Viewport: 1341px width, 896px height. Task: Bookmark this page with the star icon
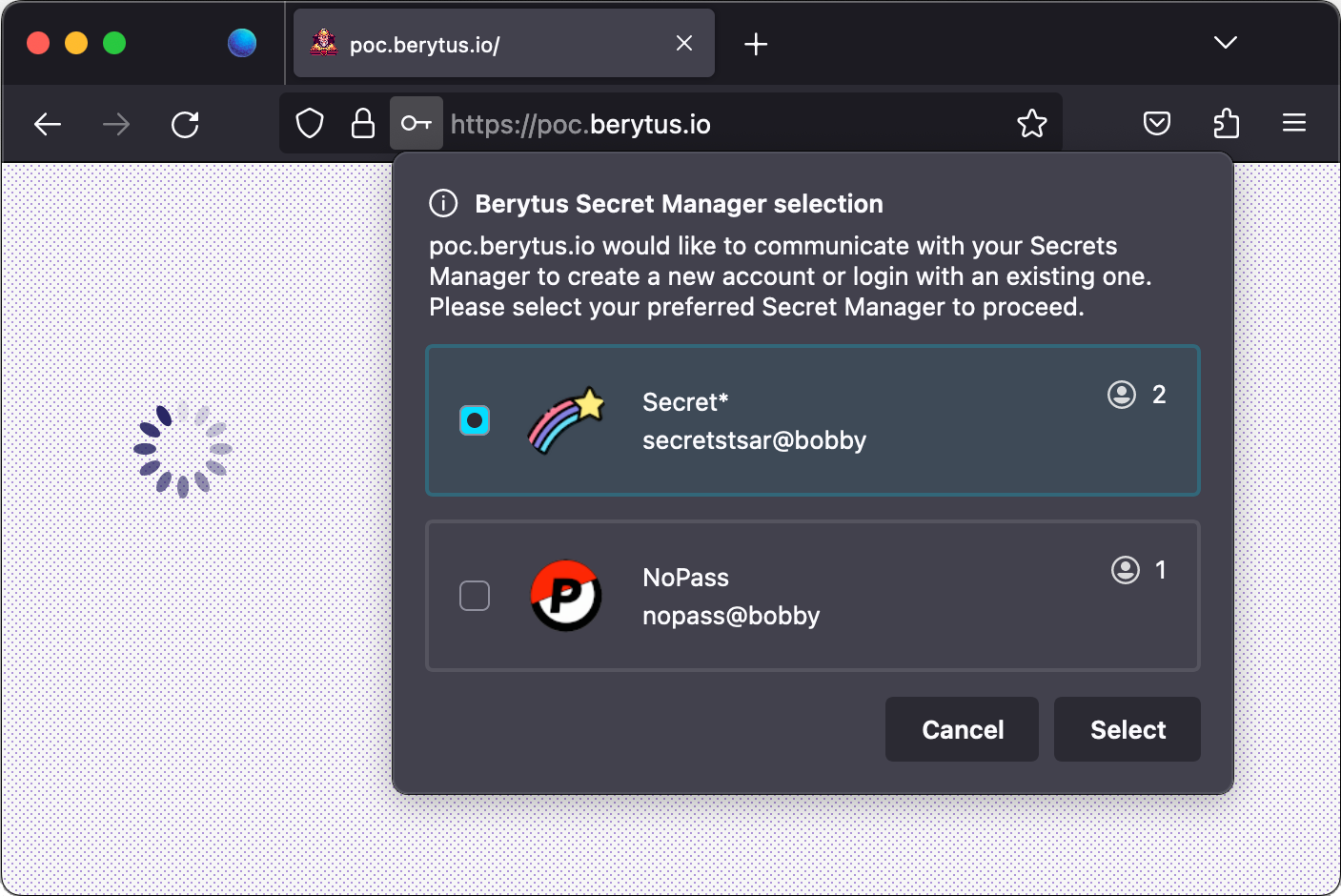coord(1032,123)
